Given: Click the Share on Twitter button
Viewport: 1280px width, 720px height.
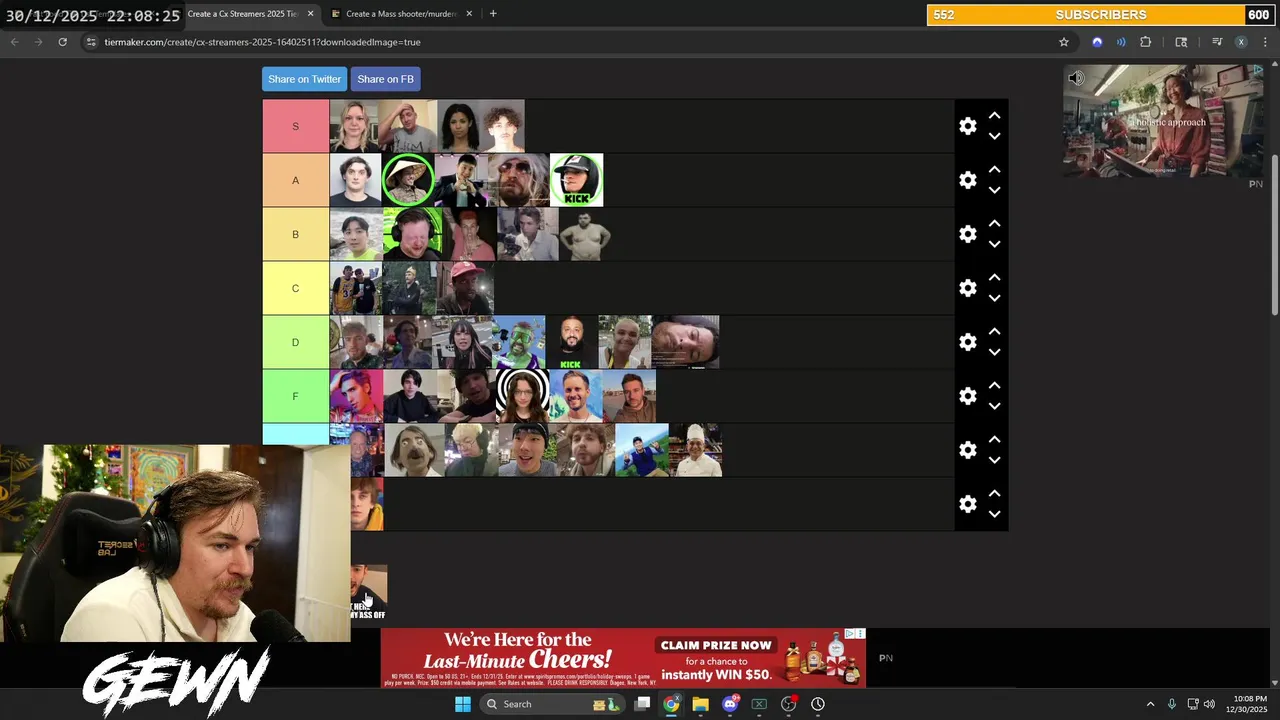Looking at the screenshot, I should [x=304, y=79].
